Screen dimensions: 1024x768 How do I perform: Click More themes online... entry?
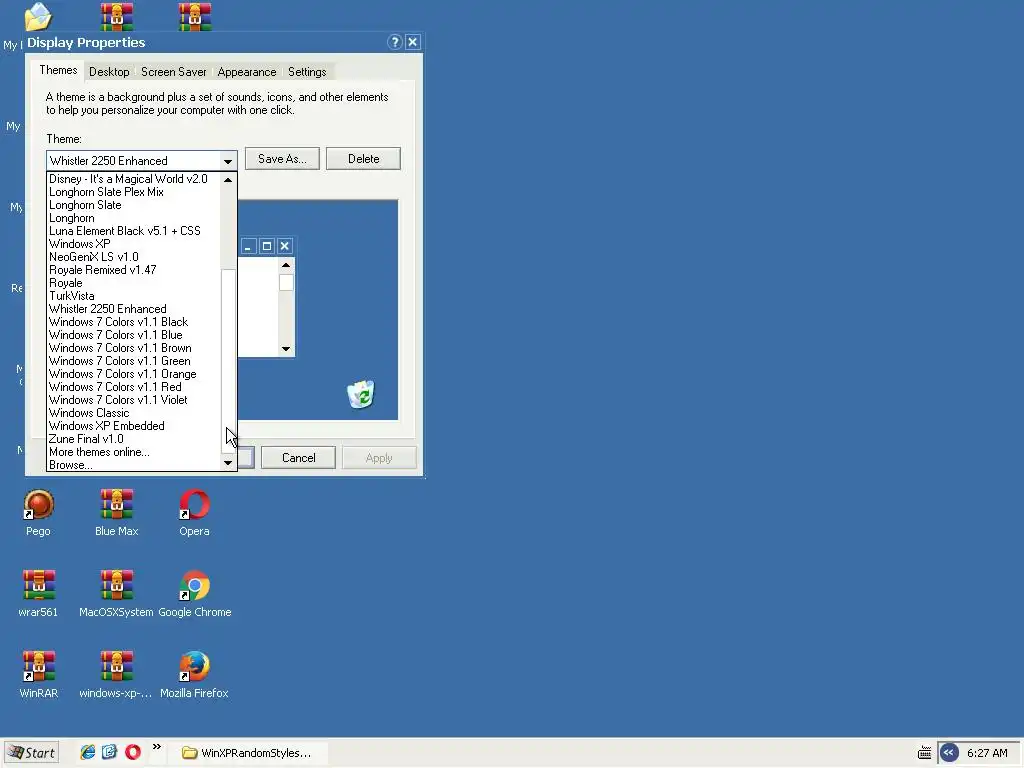pos(134,452)
